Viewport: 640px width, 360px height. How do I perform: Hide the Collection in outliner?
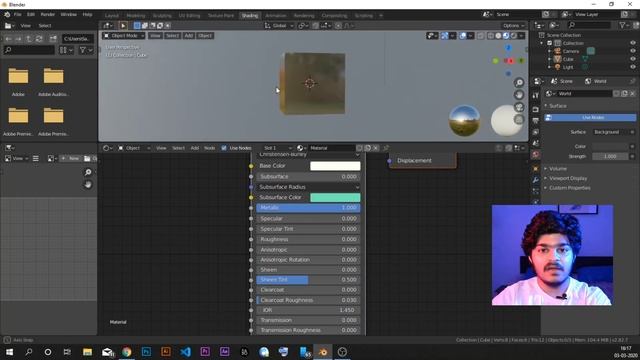(633, 43)
